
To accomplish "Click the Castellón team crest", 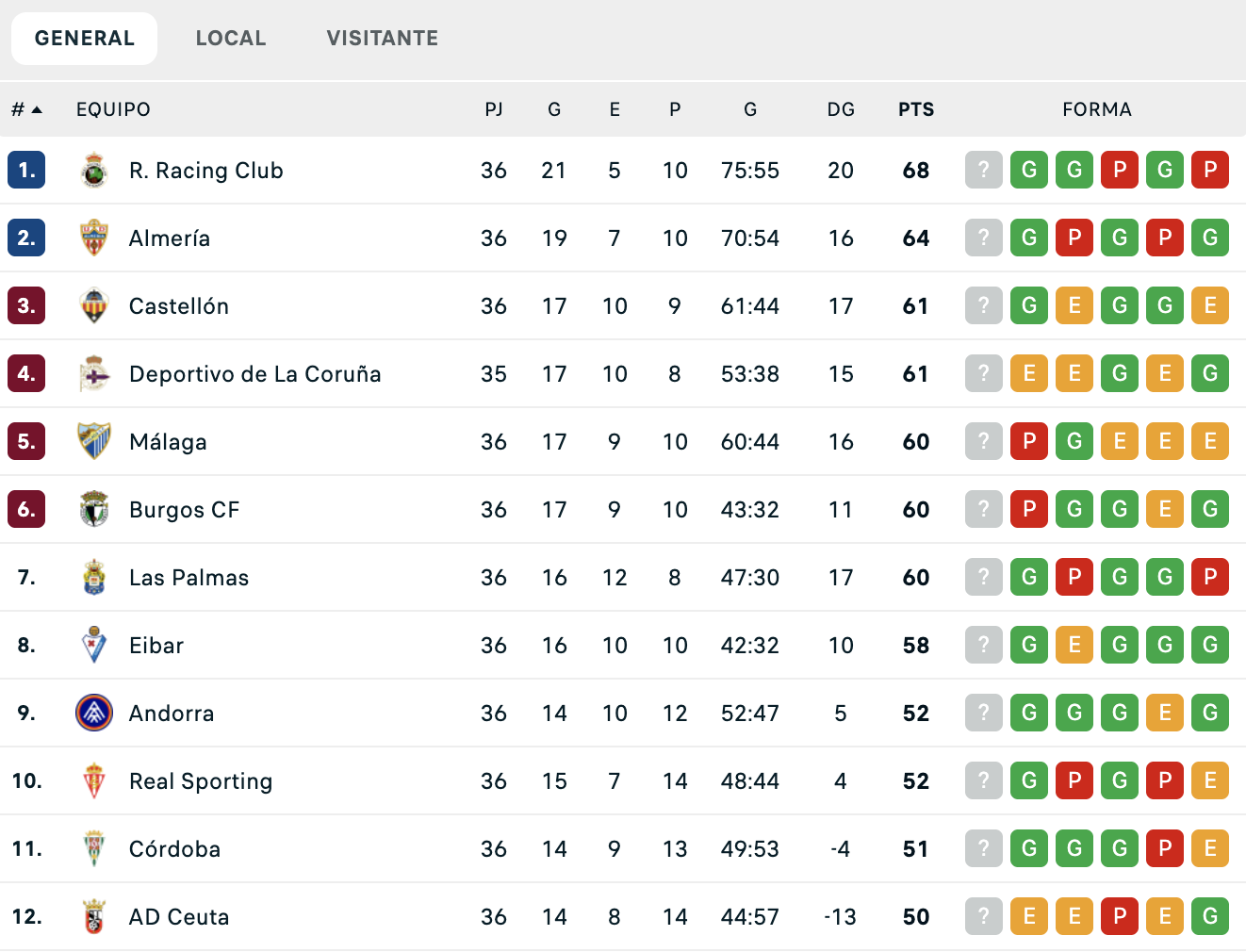I will tap(93, 305).
